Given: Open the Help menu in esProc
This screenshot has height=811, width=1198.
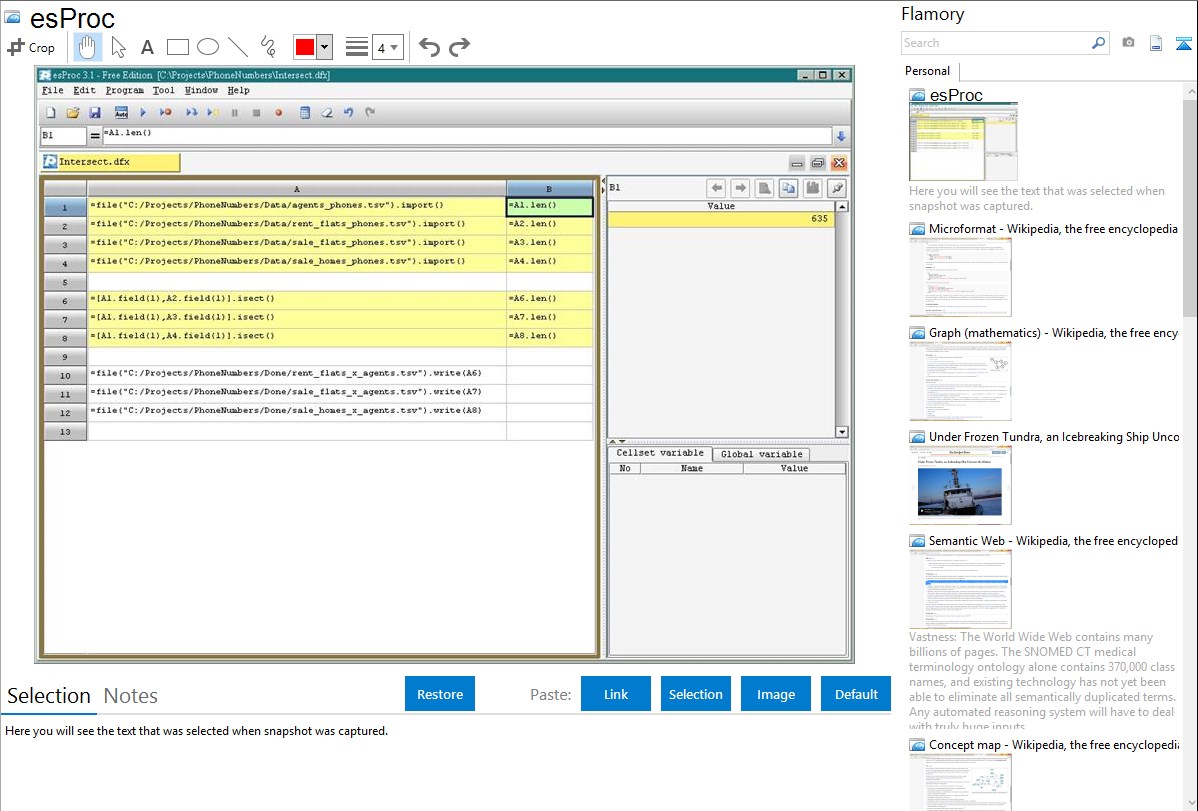Looking at the screenshot, I should point(238,90).
